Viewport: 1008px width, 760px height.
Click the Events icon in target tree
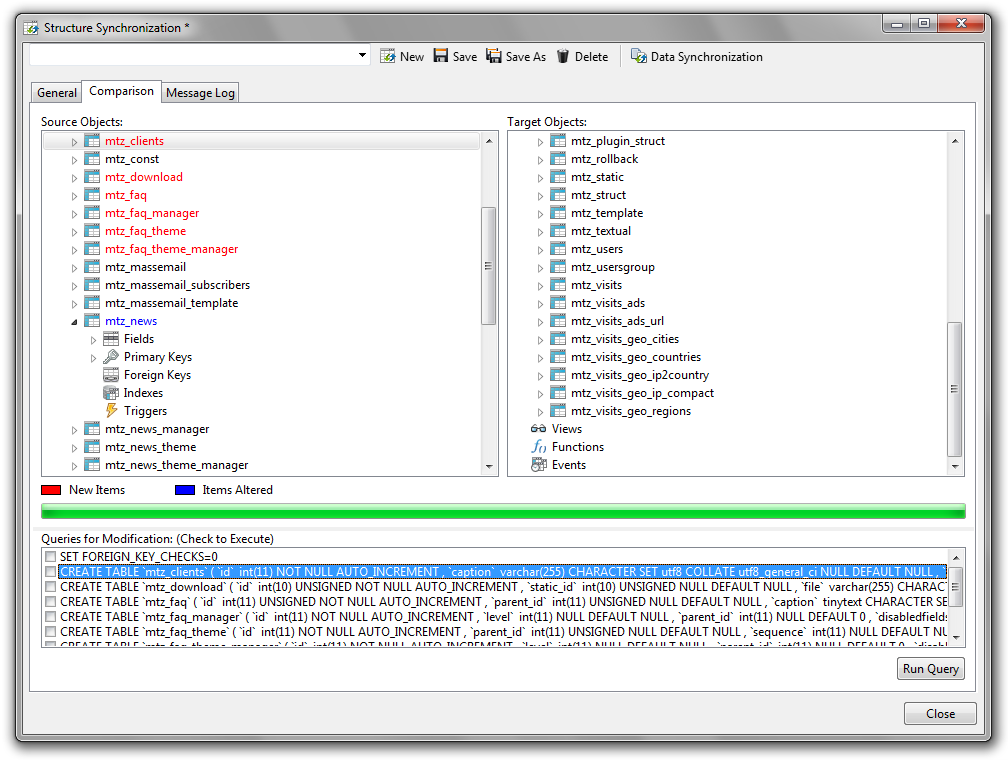pyautogui.click(x=539, y=464)
